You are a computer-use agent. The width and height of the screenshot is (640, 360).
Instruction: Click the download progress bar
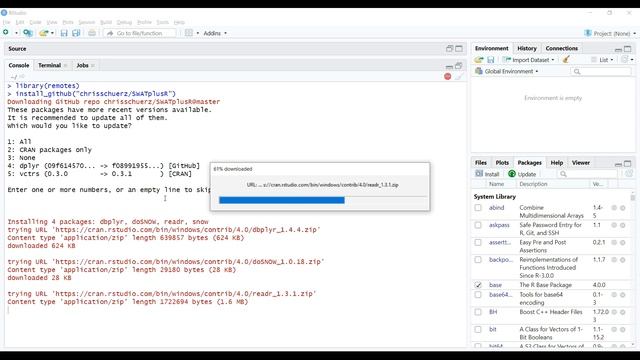(x=322, y=200)
